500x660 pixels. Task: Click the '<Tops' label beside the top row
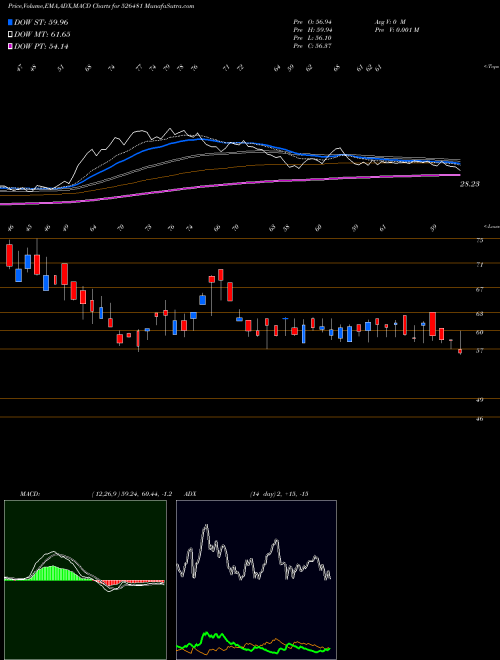(491, 67)
